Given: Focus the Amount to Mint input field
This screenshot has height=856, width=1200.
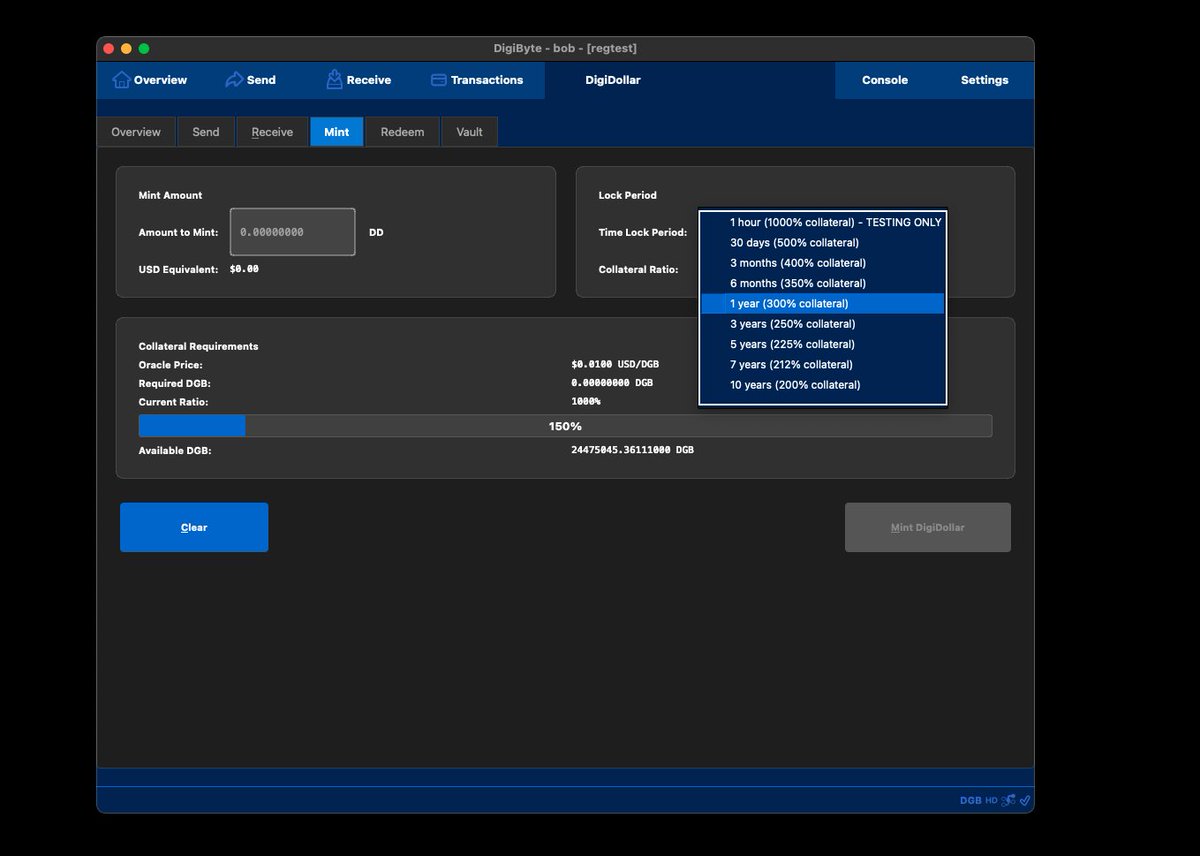Looking at the screenshot, I should pos(293,232).
